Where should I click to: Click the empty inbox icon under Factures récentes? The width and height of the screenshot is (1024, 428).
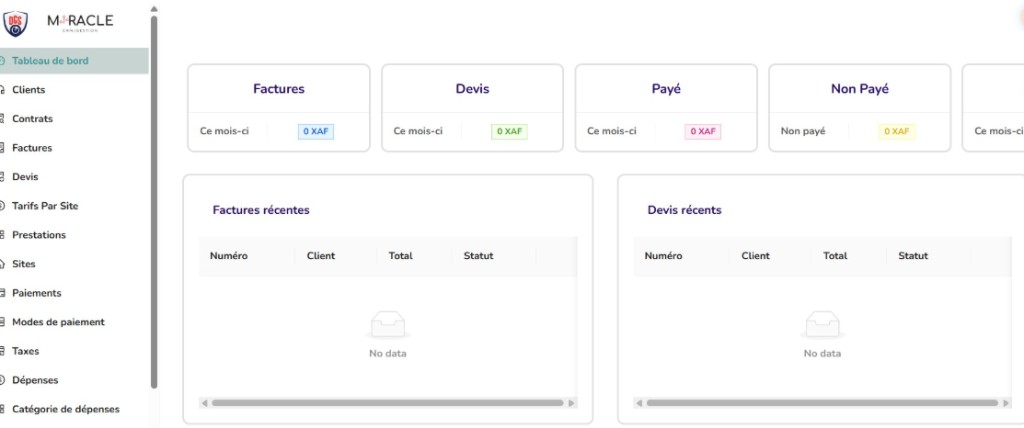388,325
